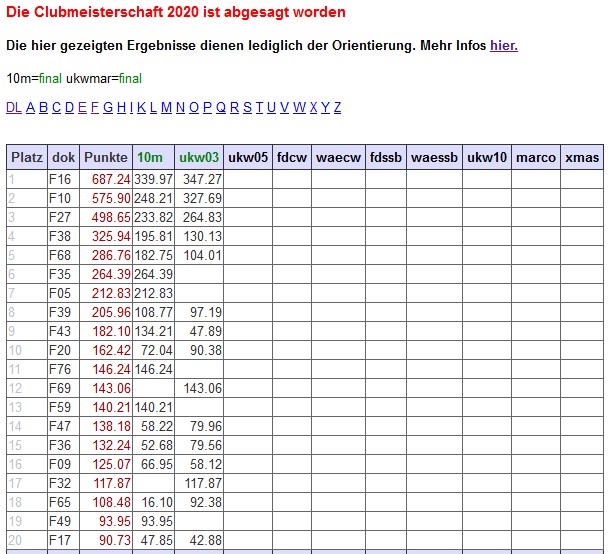This screenshot has height=554, width=610.
Task: Select total points value 575.90
Action: 106,198
